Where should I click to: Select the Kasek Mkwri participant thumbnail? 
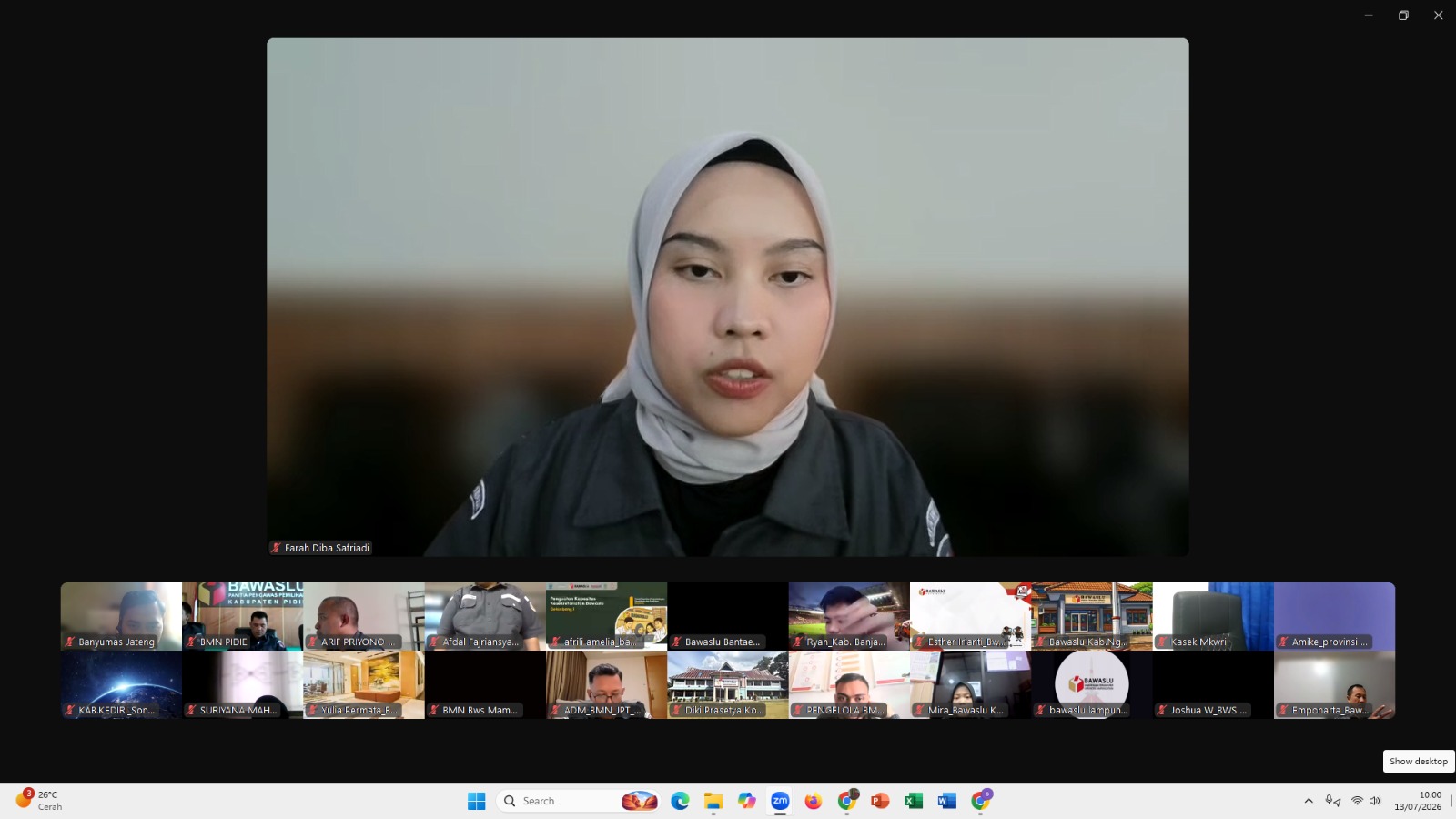tap(1213, 616)
